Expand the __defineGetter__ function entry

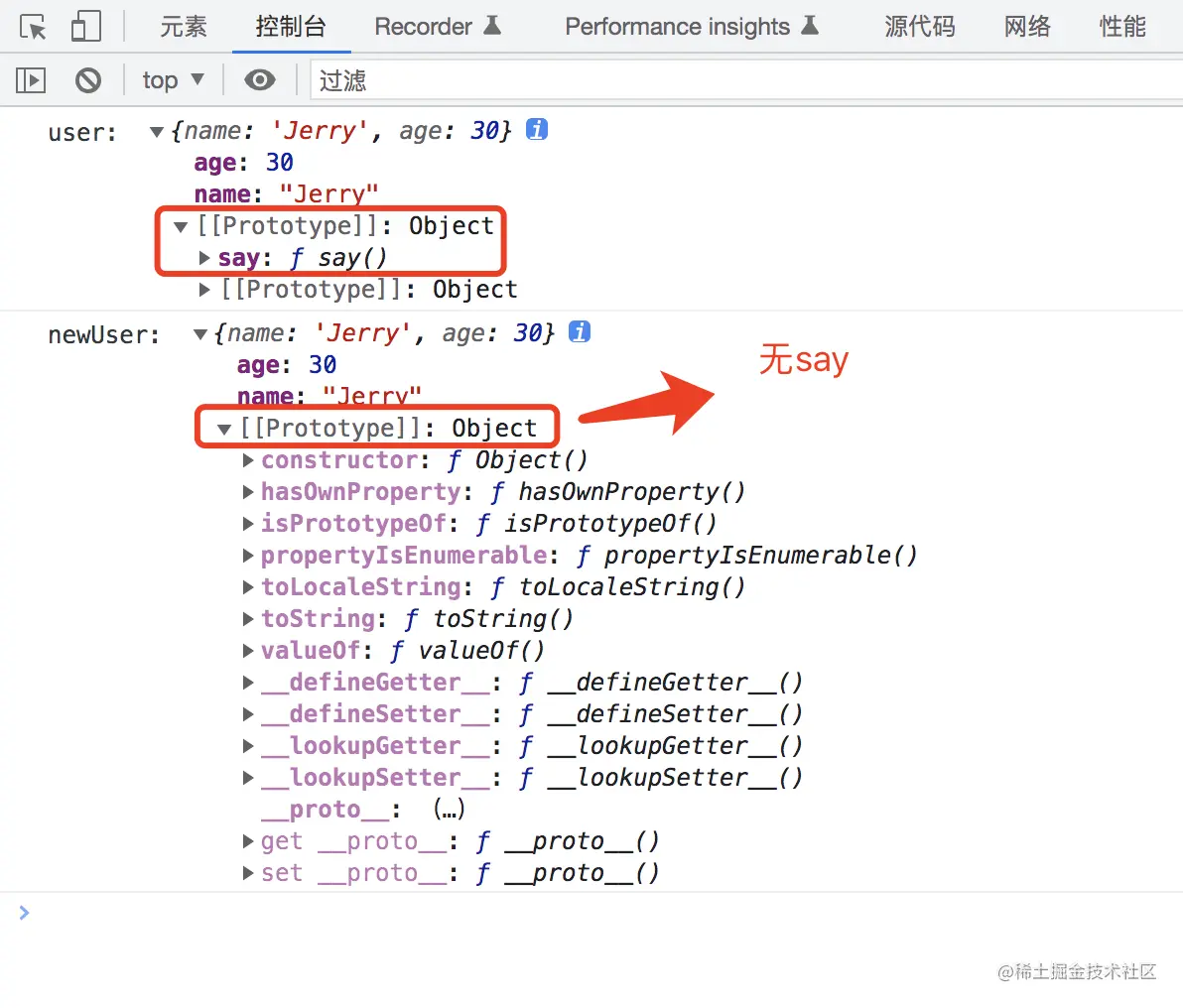click(248, 682)
